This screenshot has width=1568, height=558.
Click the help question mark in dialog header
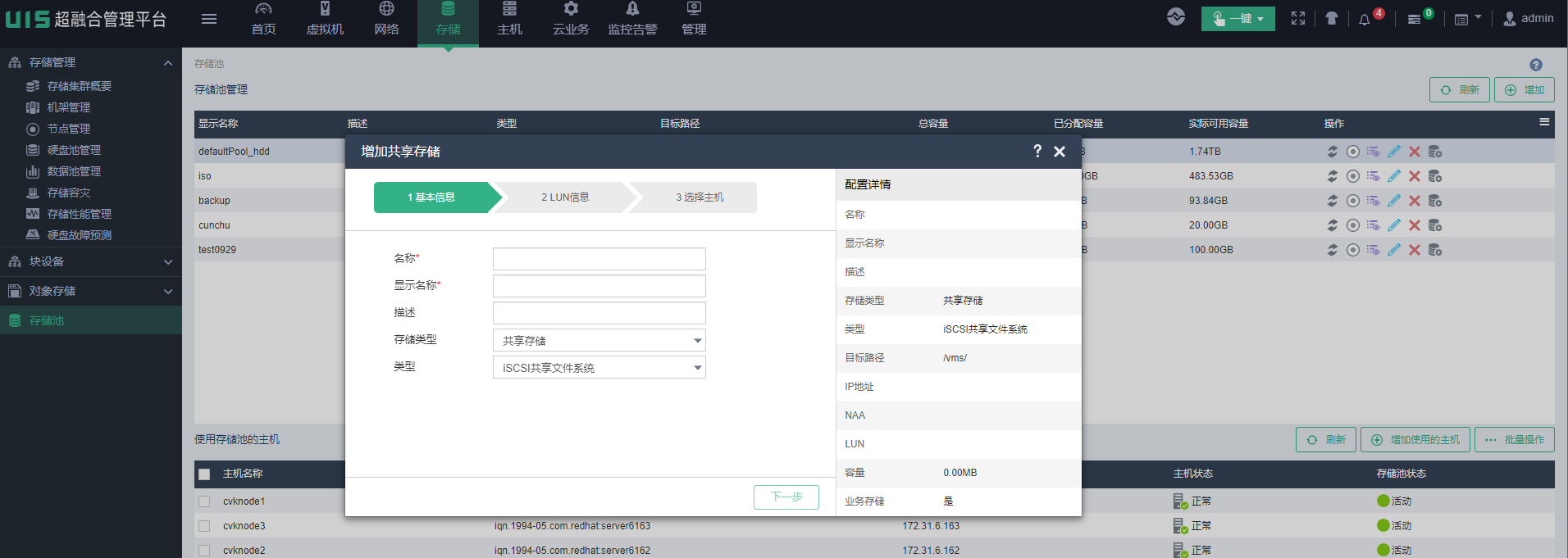[1037, 151]
